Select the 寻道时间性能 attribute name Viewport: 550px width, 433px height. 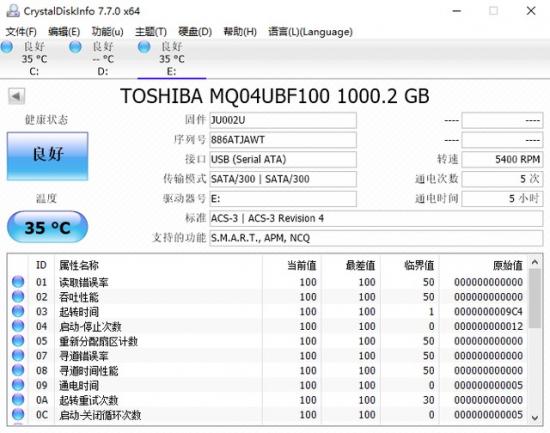88,371
